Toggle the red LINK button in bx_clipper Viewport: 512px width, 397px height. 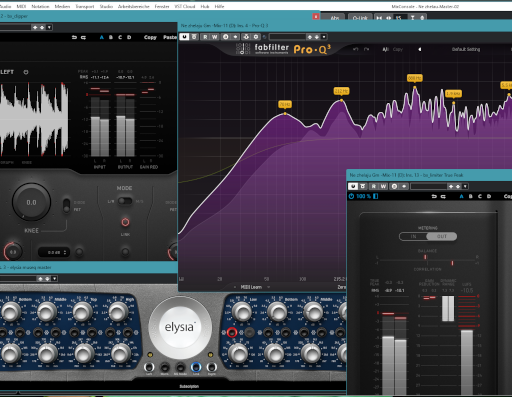point(125,222)
